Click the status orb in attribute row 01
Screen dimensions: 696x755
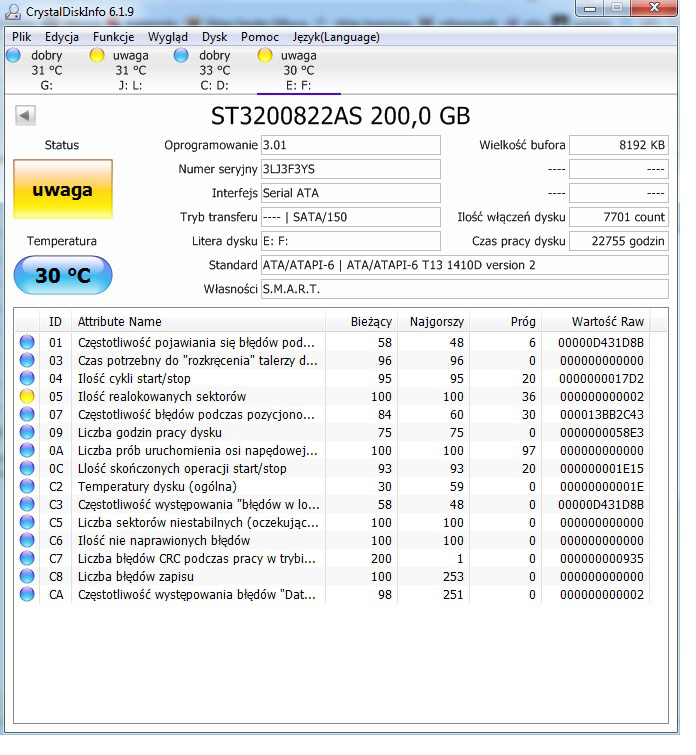pyautogui.click(x=27, y=342)
